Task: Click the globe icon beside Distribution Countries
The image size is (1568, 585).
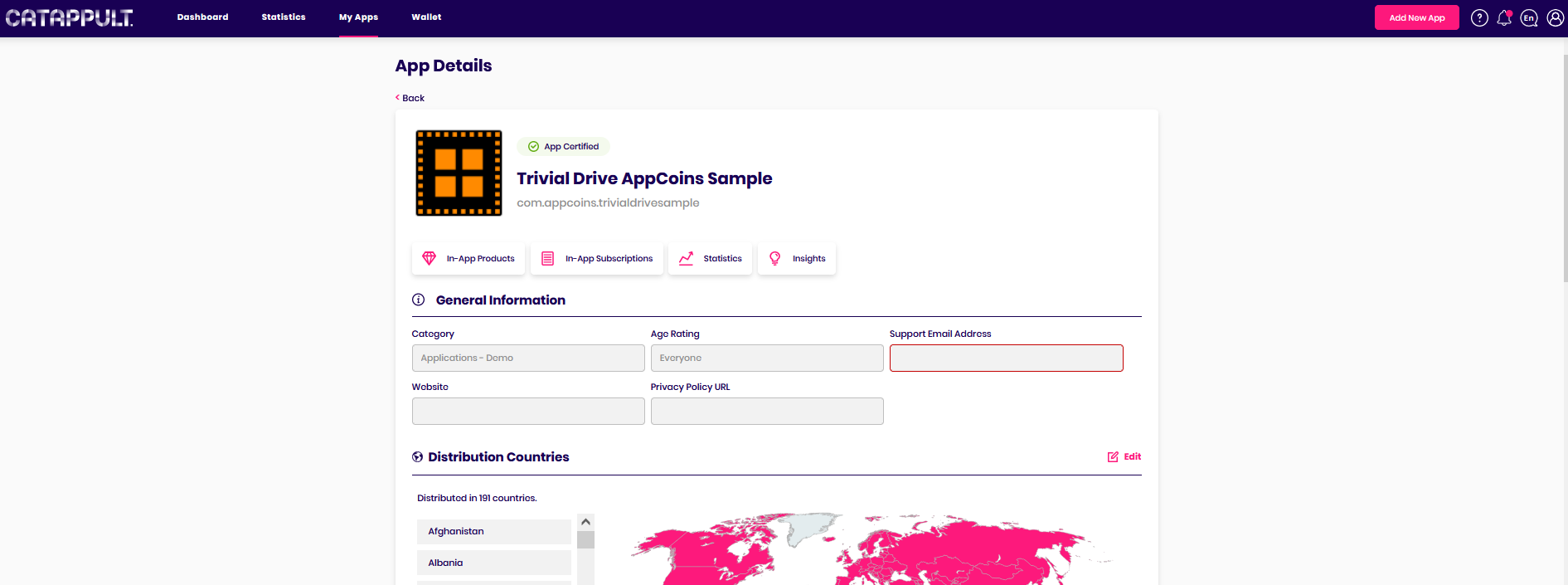Action: point(417,457)
